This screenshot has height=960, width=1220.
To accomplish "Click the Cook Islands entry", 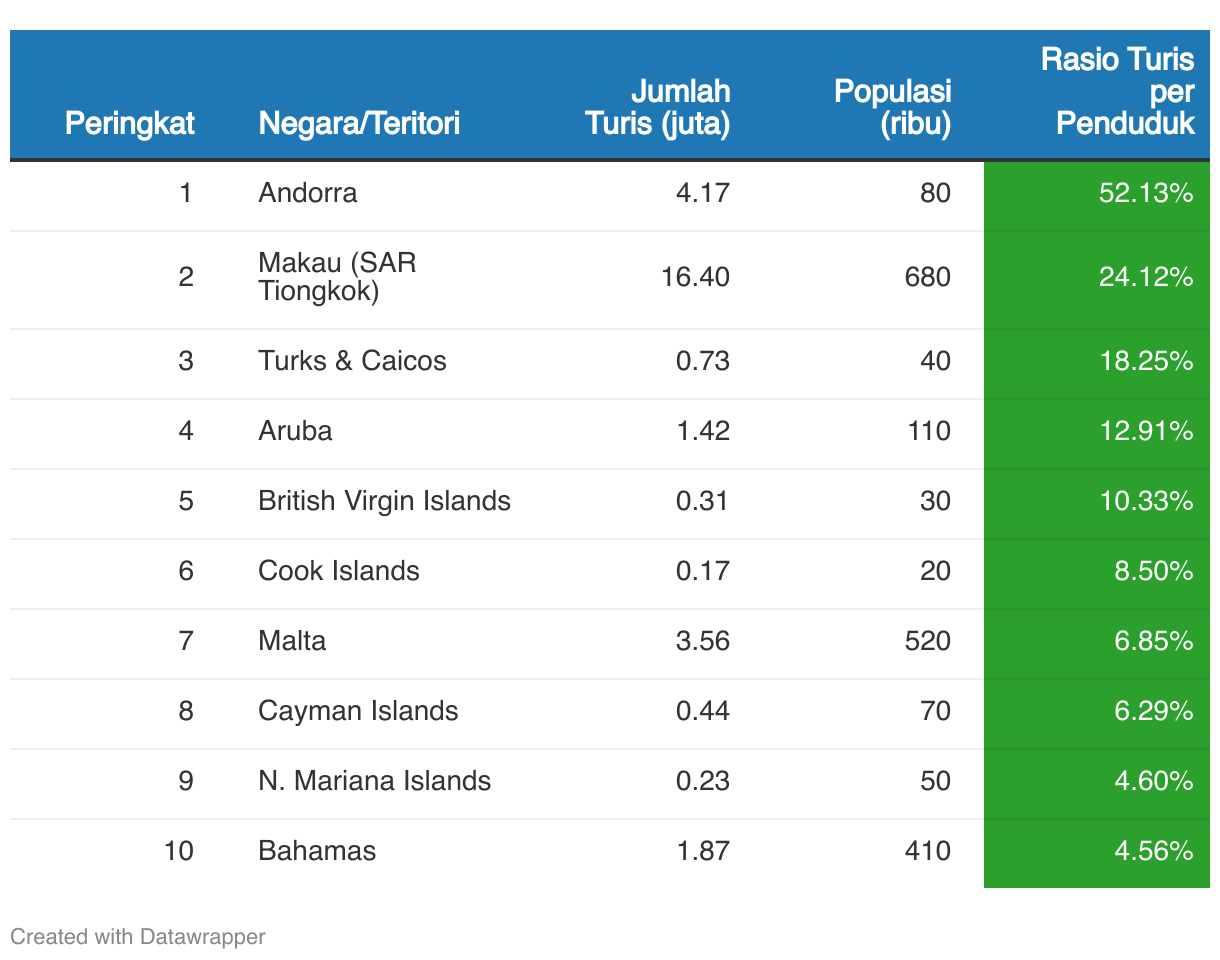I will tap(338, 571).
